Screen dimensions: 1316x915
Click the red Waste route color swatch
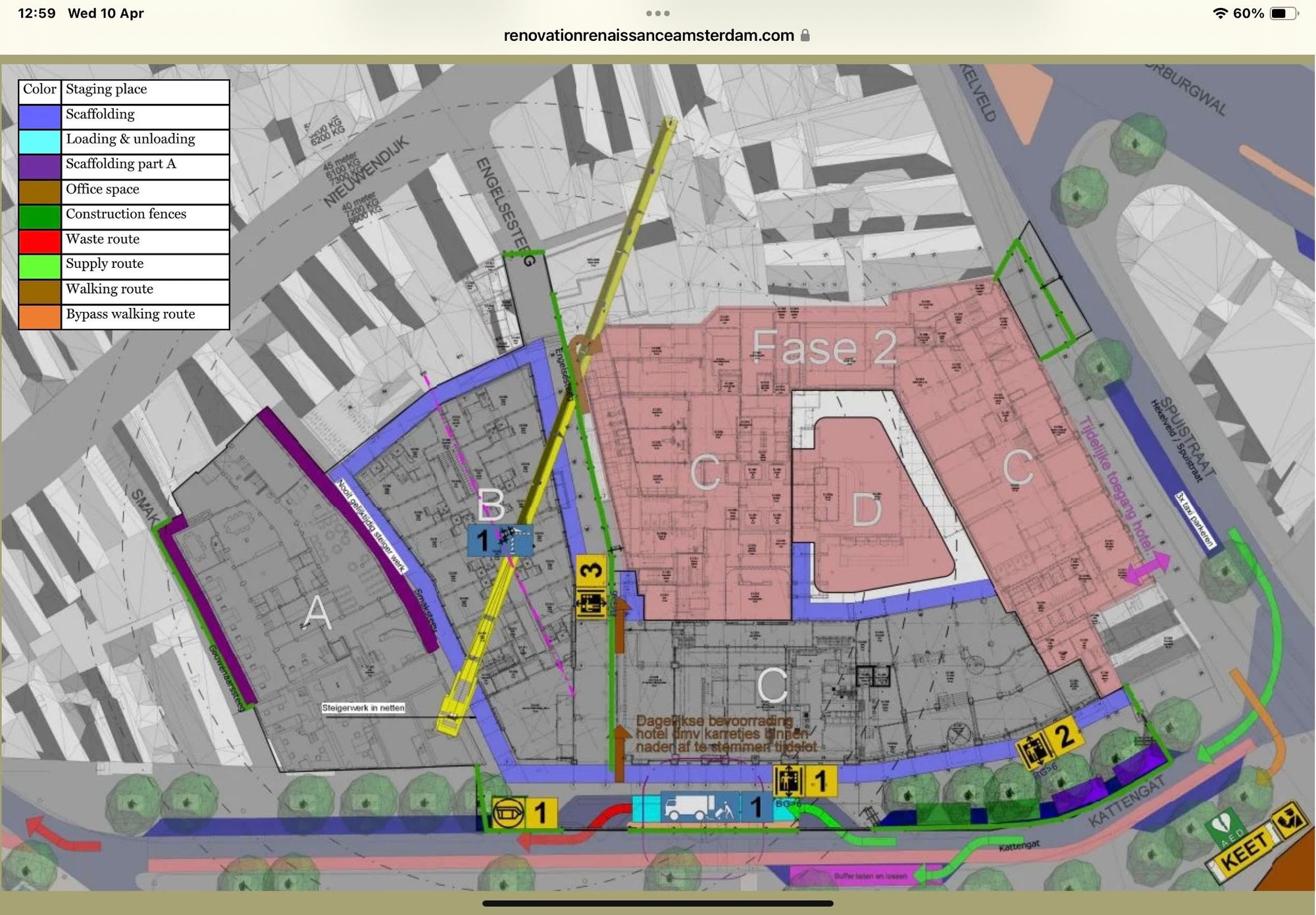(39, 241)
